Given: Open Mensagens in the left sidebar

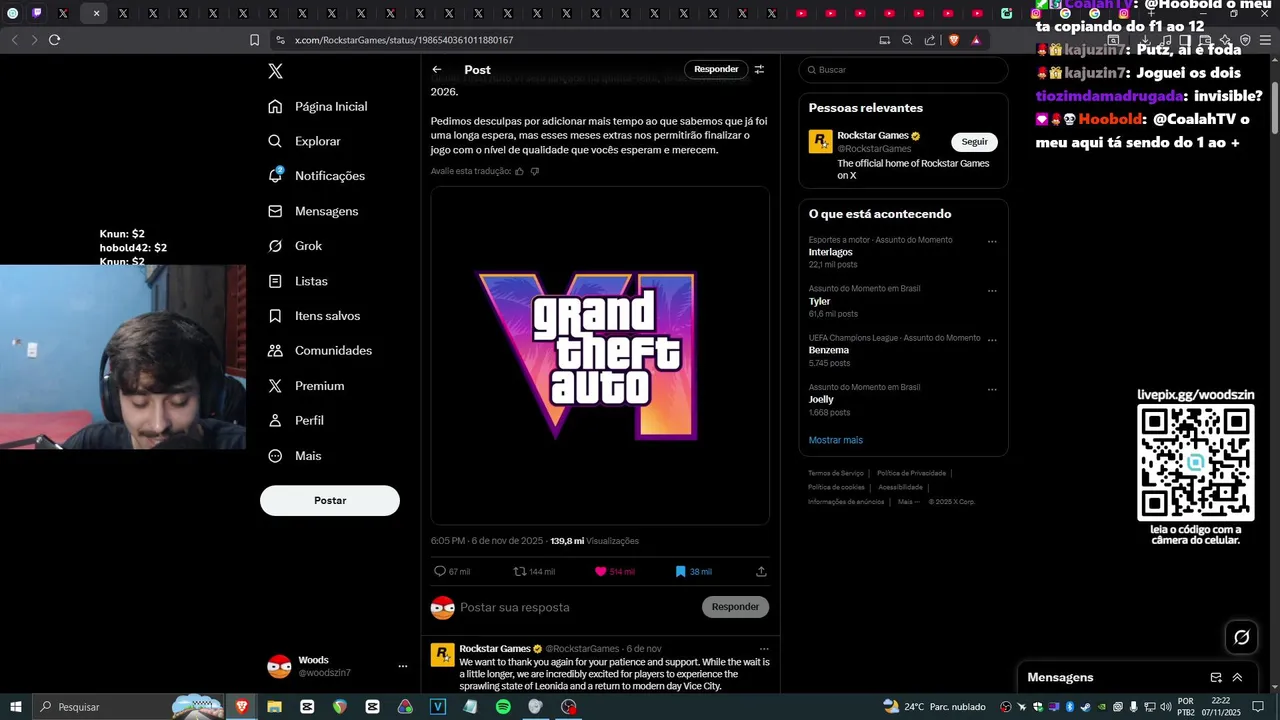Looking at the screenshot, I should tap(313, 211).
